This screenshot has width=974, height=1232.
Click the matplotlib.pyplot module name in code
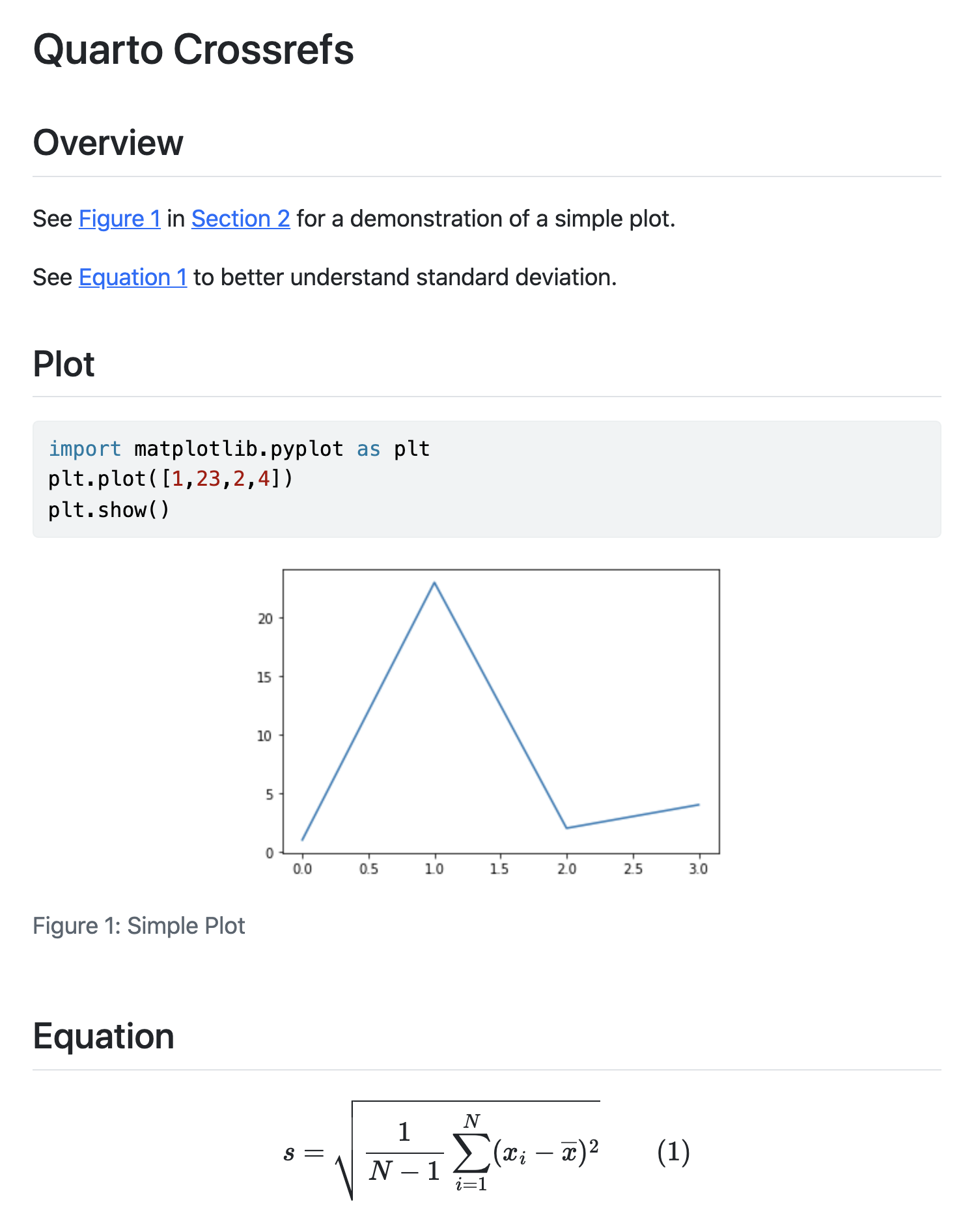(238, 449)
